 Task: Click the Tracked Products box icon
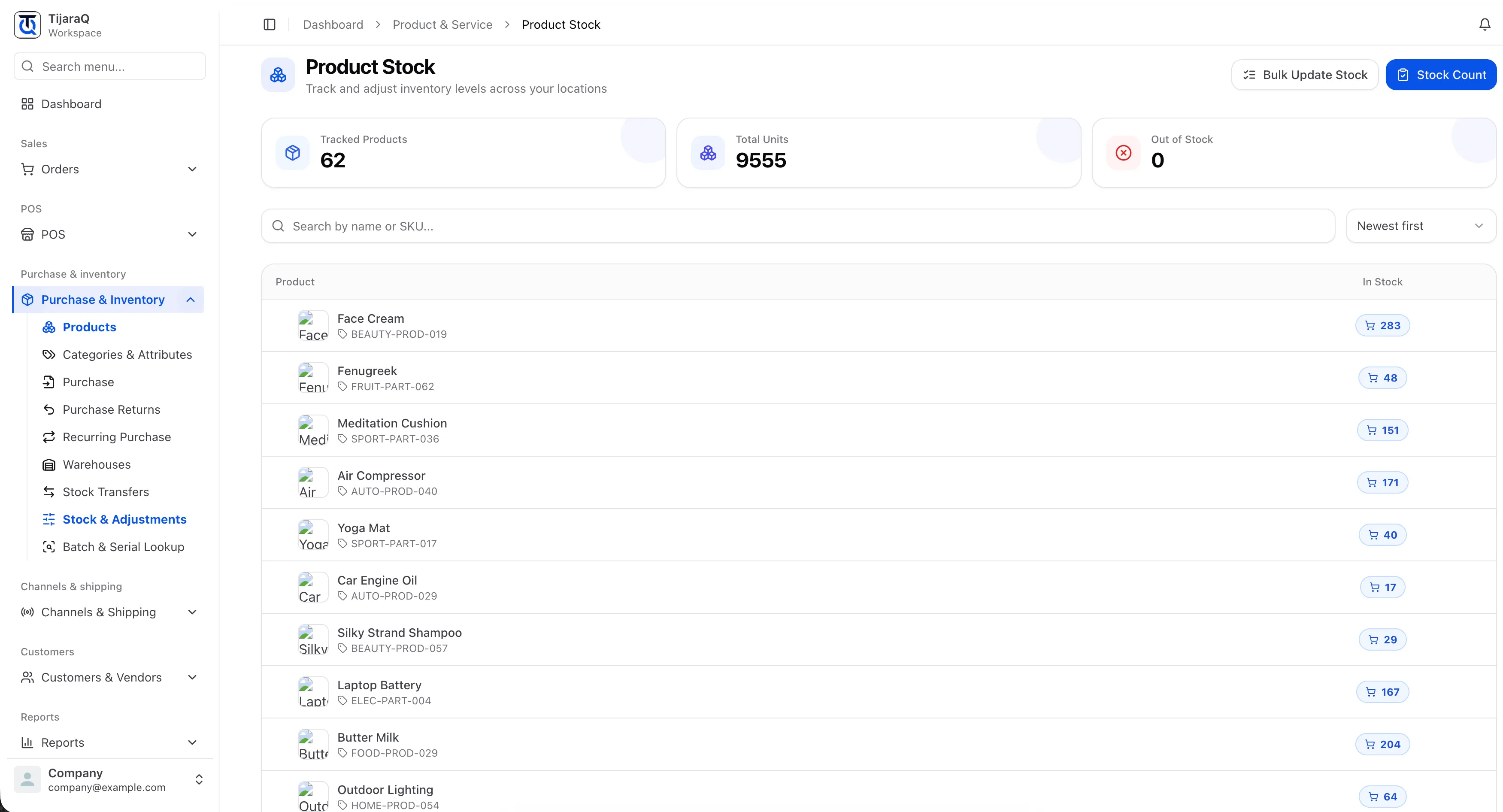292,153
